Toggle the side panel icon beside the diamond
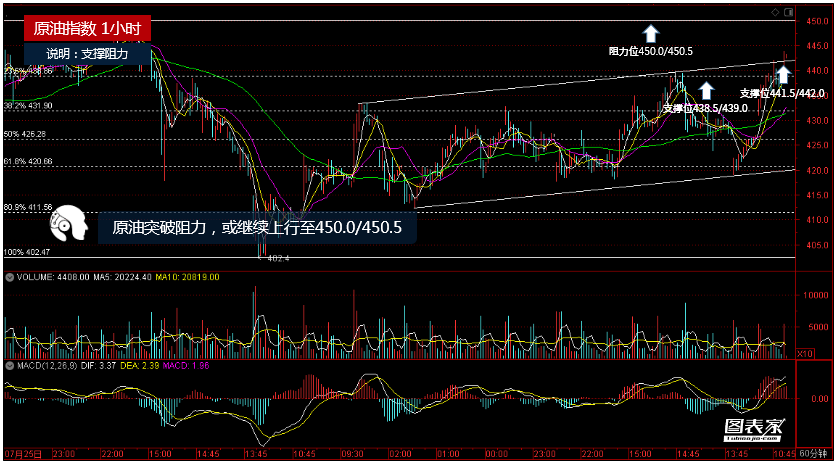The image size is (836, 464). tap(789, 12)
